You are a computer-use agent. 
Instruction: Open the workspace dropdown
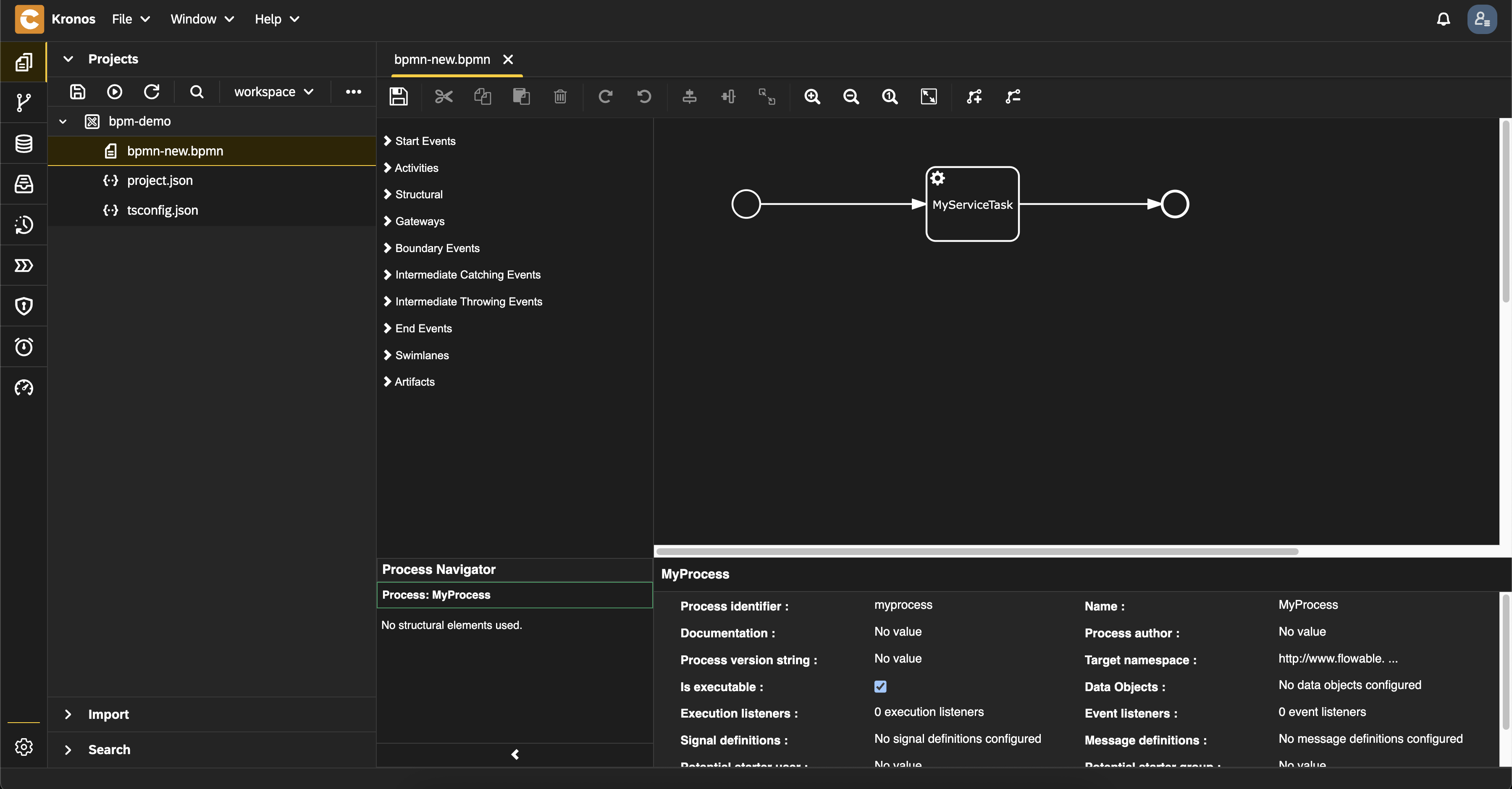pyautogui.click(x=273, y=92)
